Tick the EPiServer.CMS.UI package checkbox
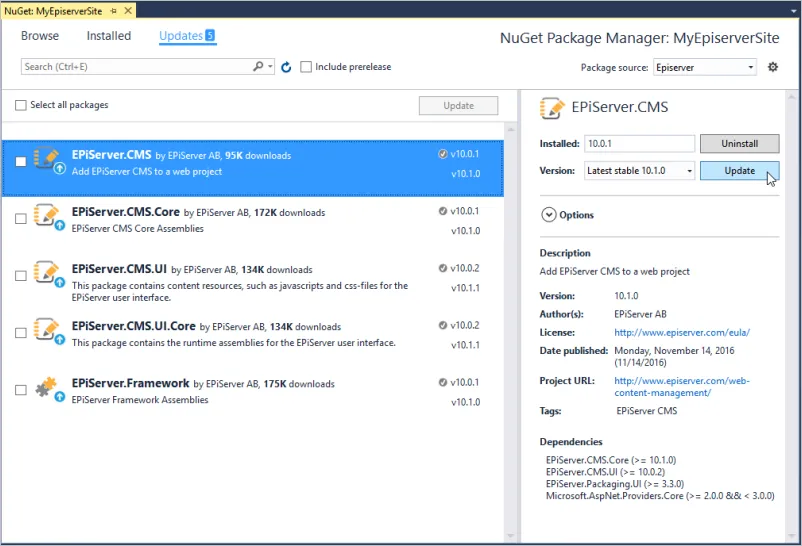 click(x=20, y=276)
